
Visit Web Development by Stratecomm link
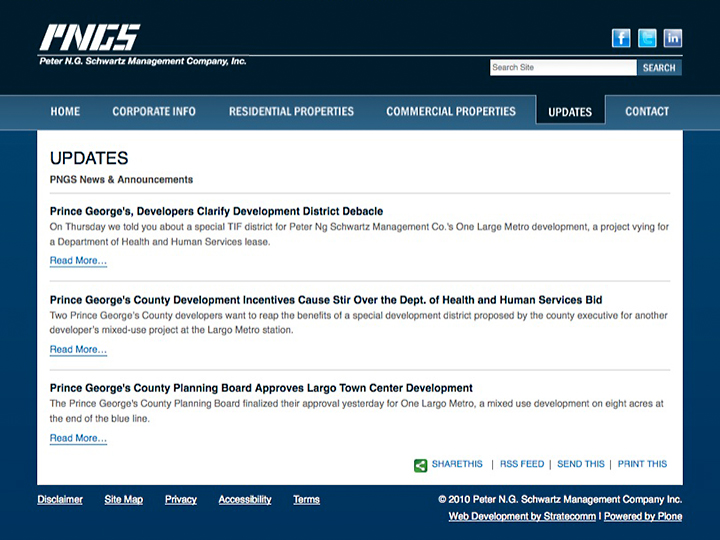(522, 516)
